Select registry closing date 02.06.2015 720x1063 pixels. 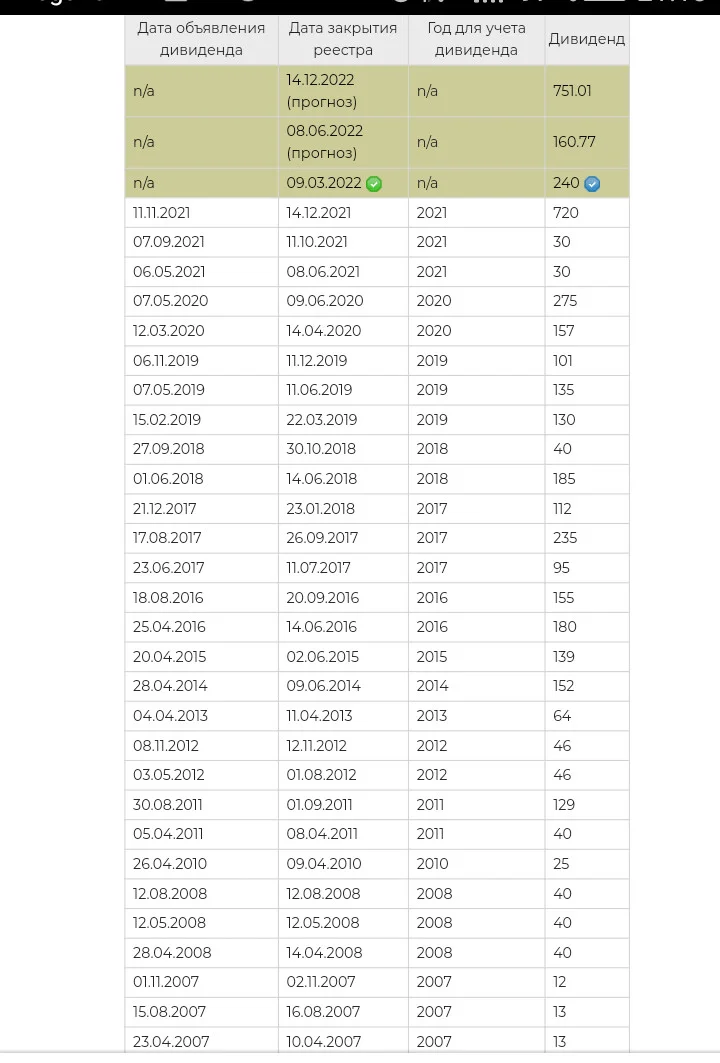pyautogui.click(x=323, y=657)
